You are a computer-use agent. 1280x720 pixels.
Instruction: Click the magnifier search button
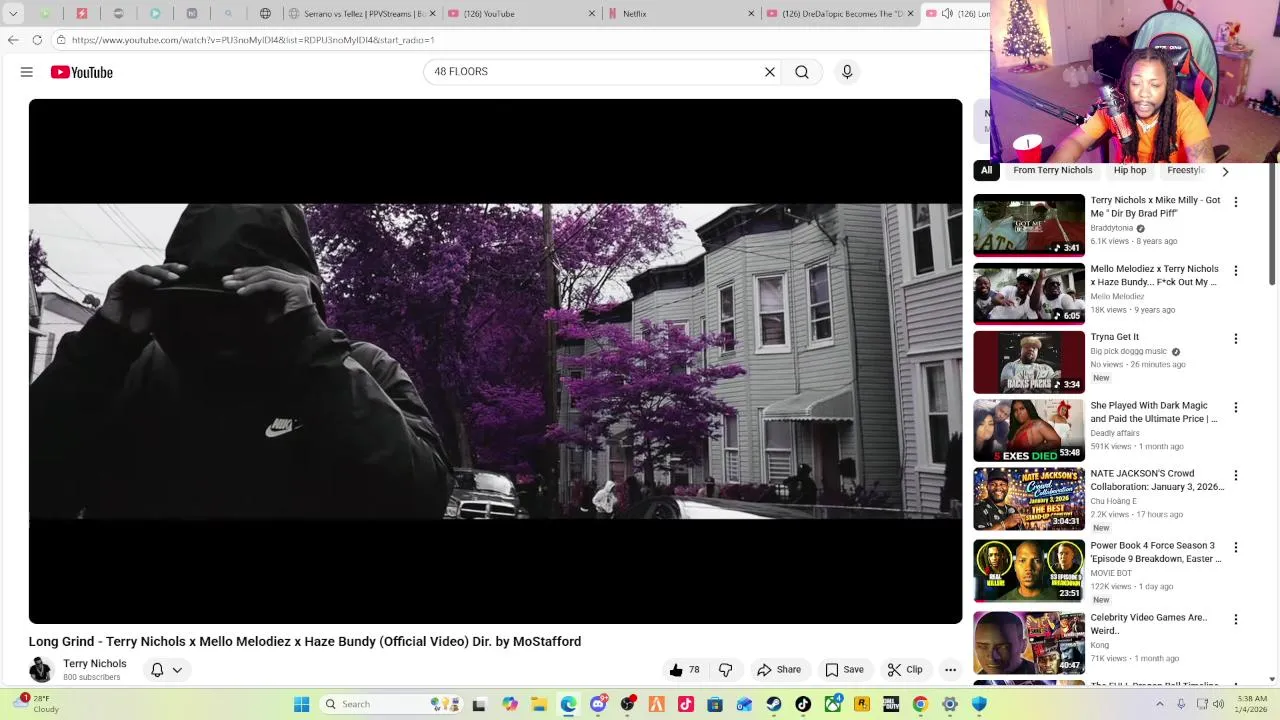point(802,72)
